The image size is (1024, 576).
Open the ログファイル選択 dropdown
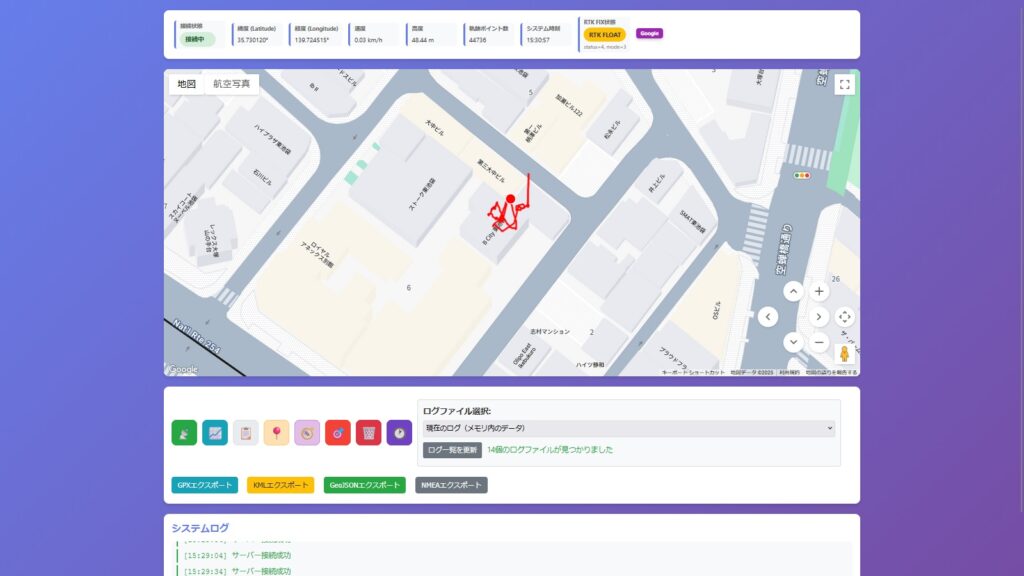click(x=628, y=428)
